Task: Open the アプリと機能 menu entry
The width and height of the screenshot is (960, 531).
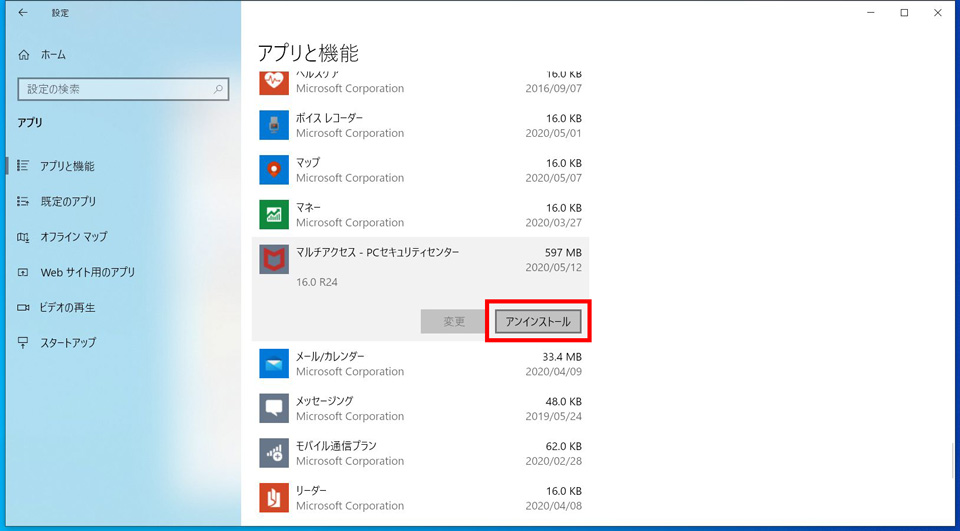Action: 67,166
